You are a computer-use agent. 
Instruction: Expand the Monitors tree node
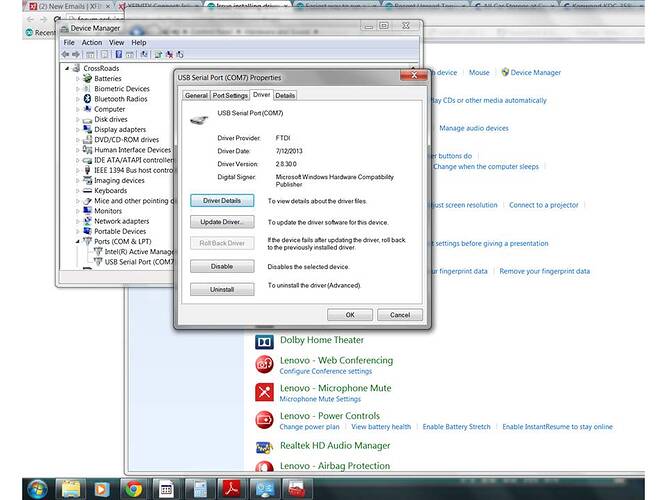coord(78,211)
